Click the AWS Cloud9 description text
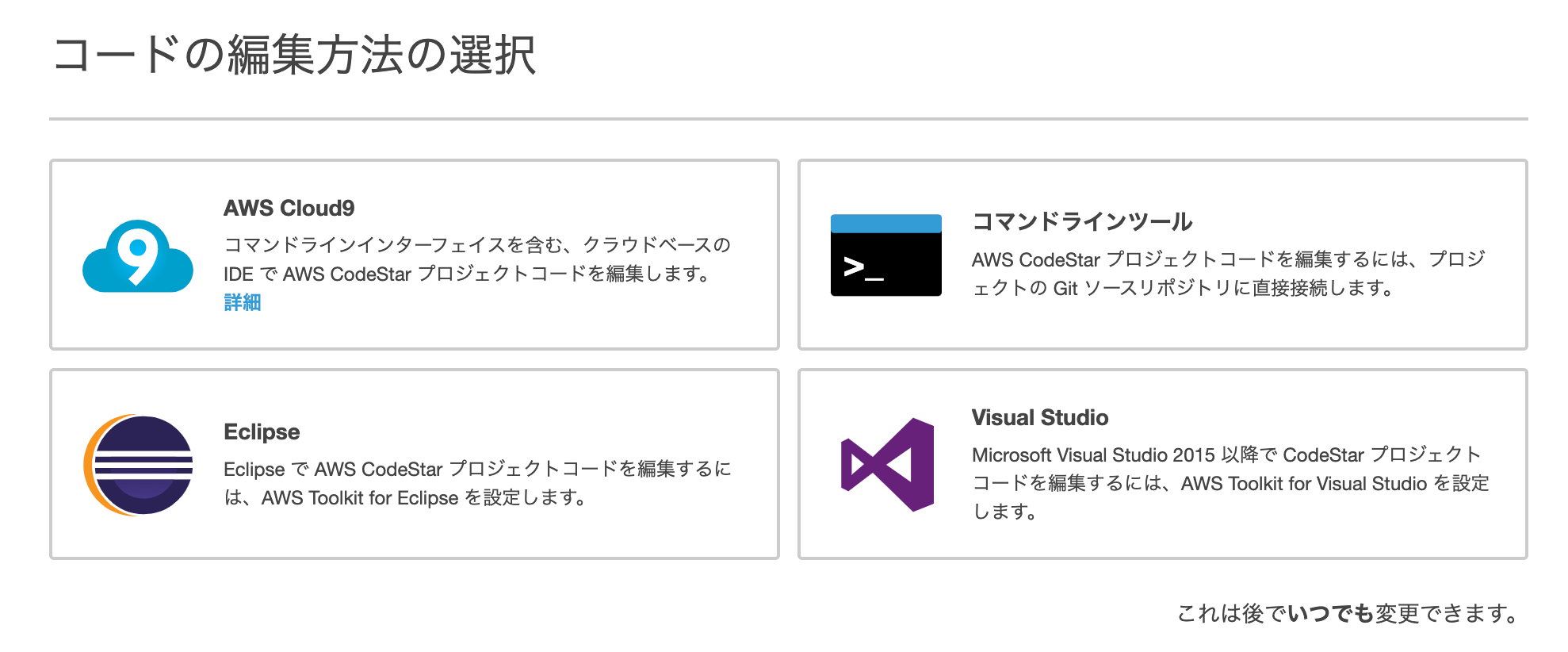The height and width of the screenshot is (652, 1568). click(477, 259)
